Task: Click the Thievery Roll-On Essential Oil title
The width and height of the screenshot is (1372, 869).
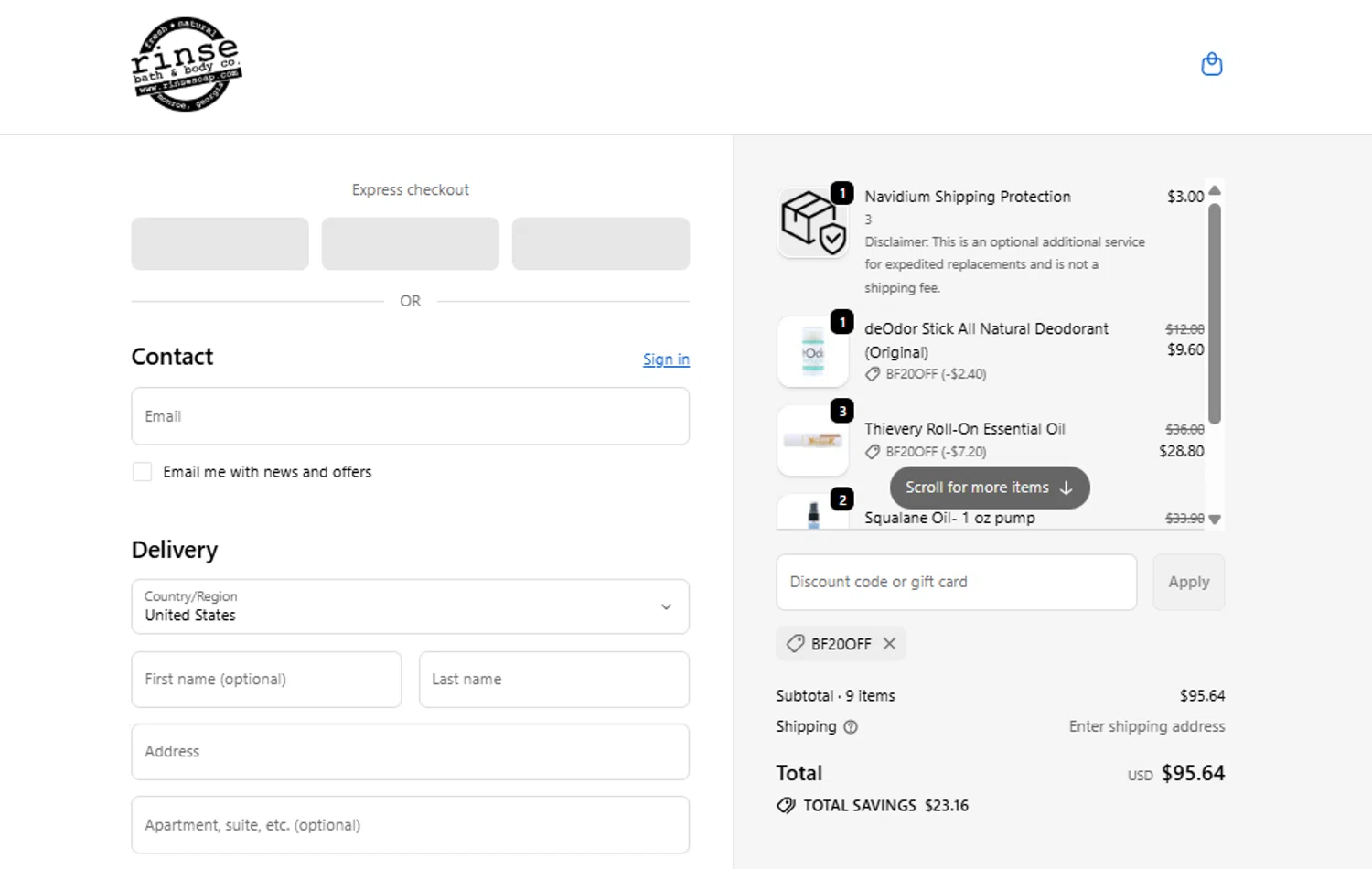Action: click(x=965, y=429)
